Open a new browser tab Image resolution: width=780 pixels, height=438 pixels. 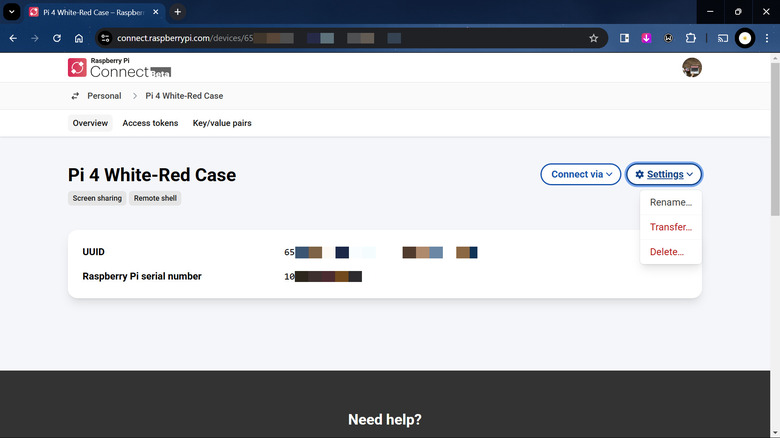(x=178, y=12)
